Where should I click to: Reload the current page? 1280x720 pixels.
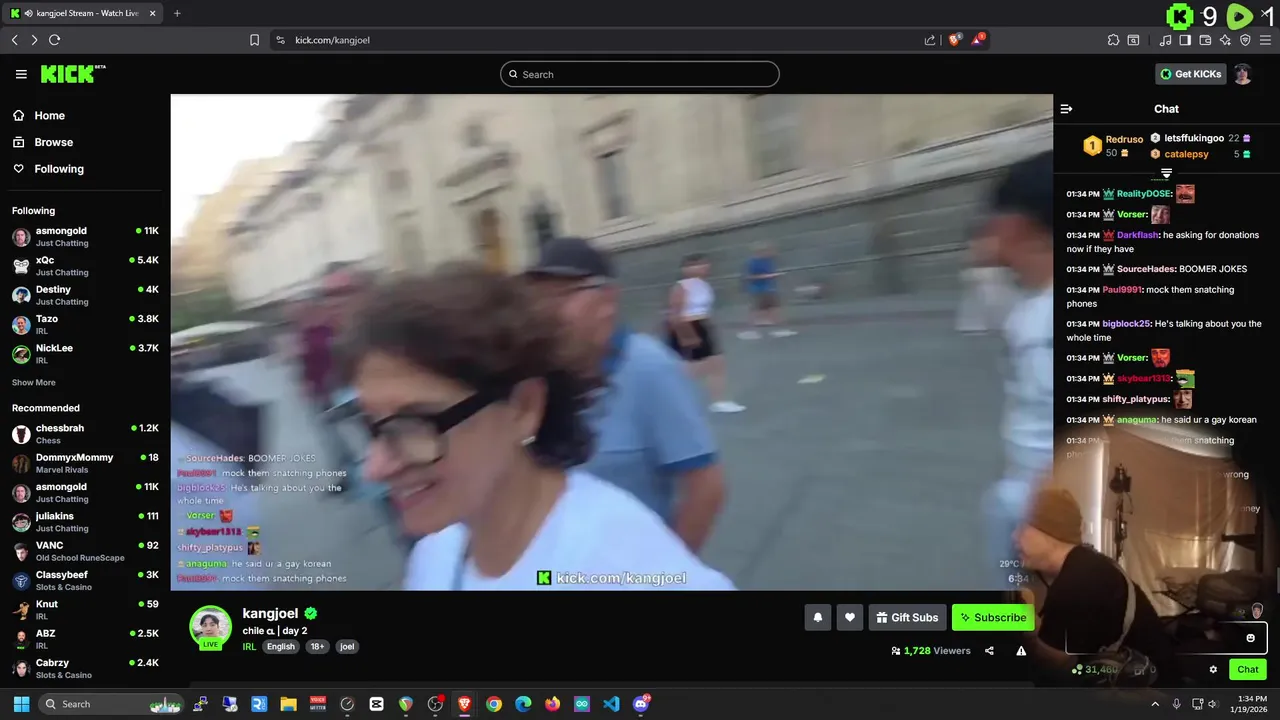pyautogui.click(x=54, y=40)
